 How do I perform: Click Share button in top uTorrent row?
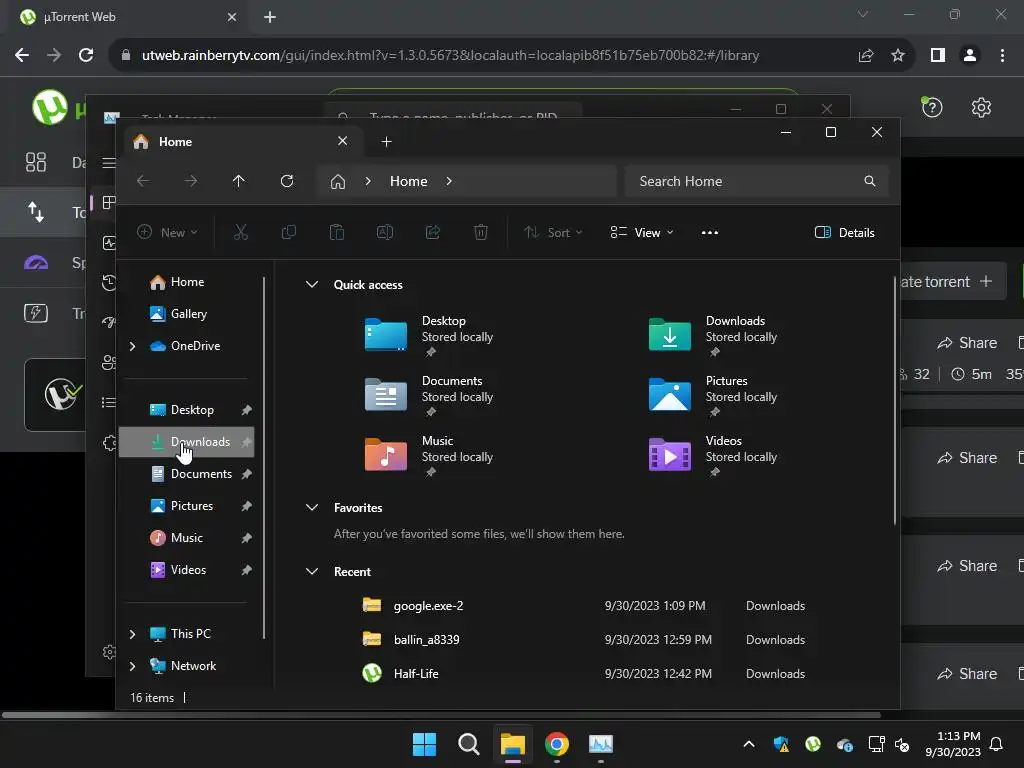967,343
